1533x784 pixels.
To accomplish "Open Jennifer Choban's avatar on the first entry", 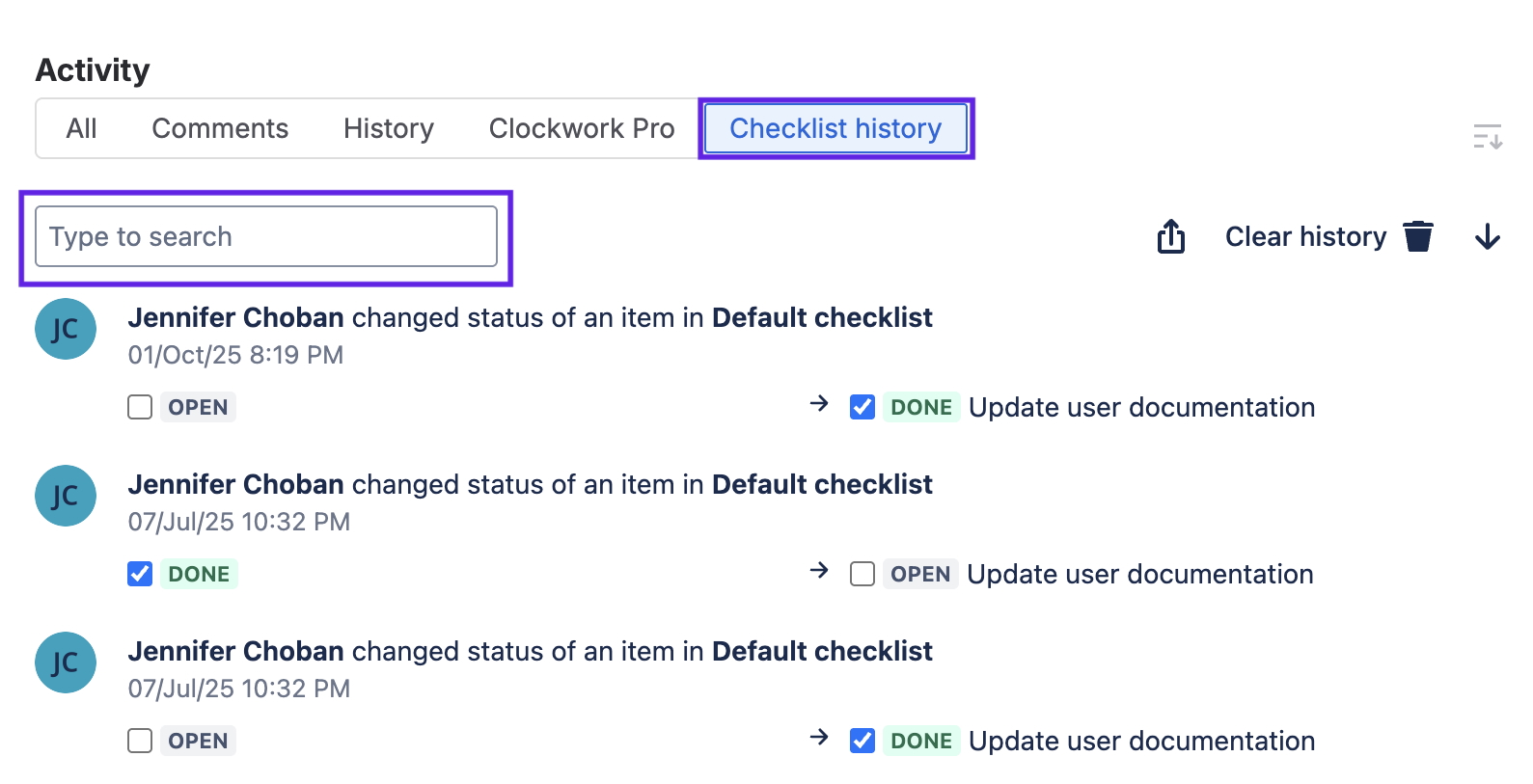I will [x=65, y=329].
